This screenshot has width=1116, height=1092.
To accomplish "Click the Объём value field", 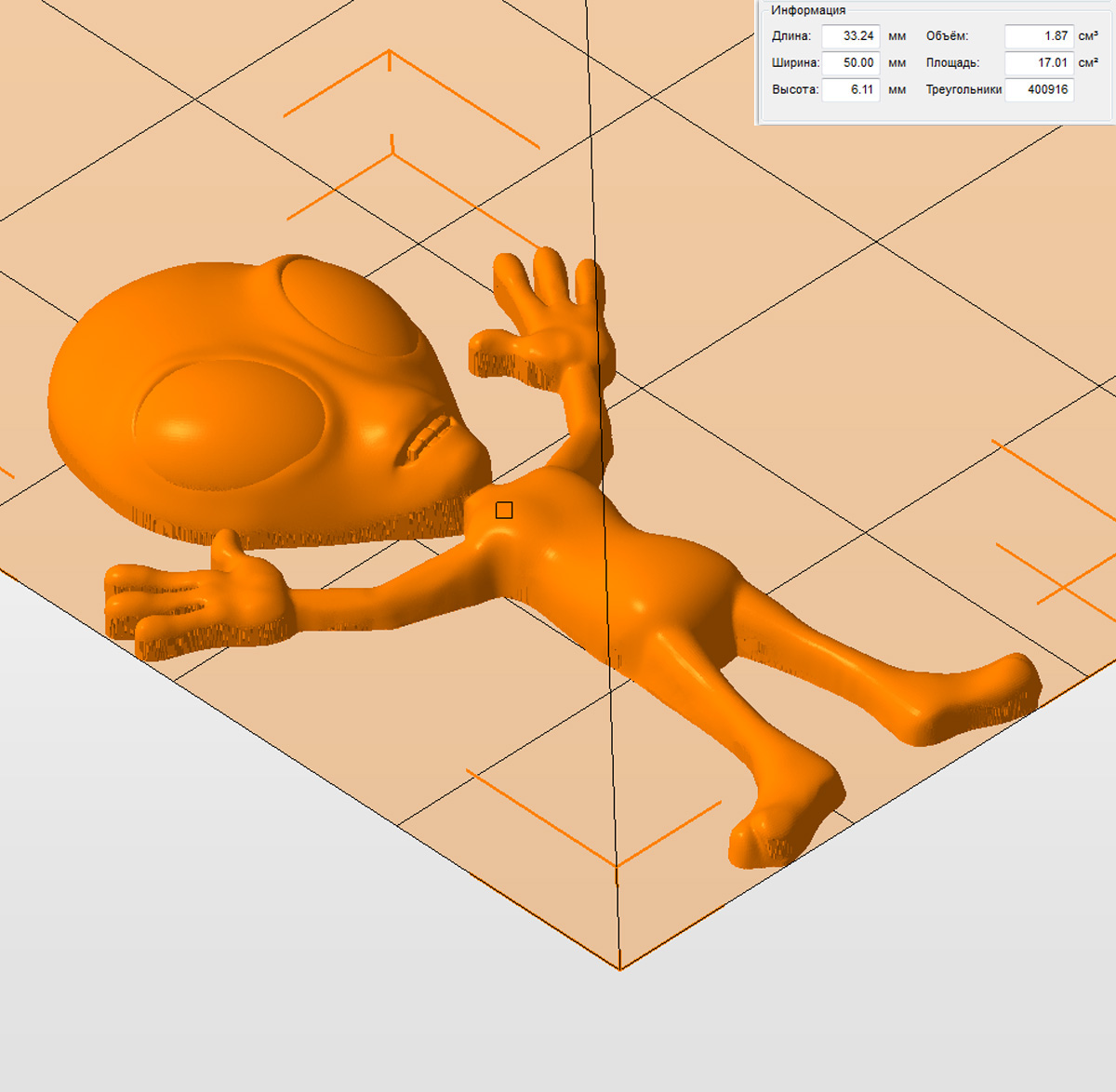I will click(1039, 36).
